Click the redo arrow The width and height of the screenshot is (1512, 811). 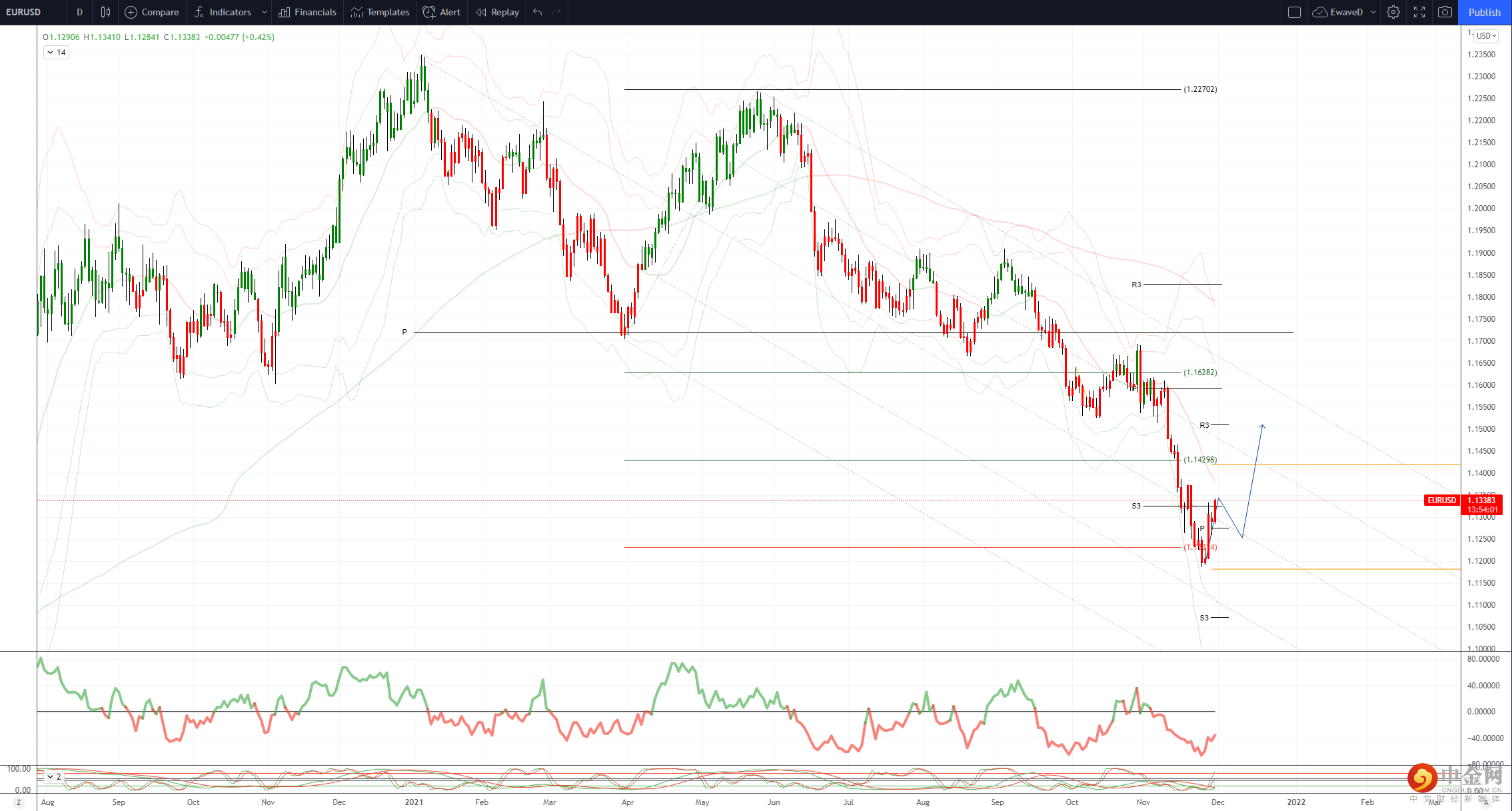click(556, 12)
